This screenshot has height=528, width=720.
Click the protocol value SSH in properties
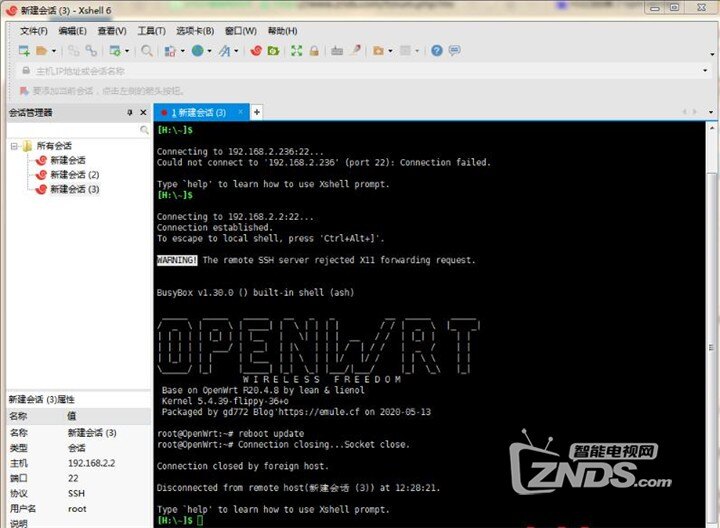(76, 493)
